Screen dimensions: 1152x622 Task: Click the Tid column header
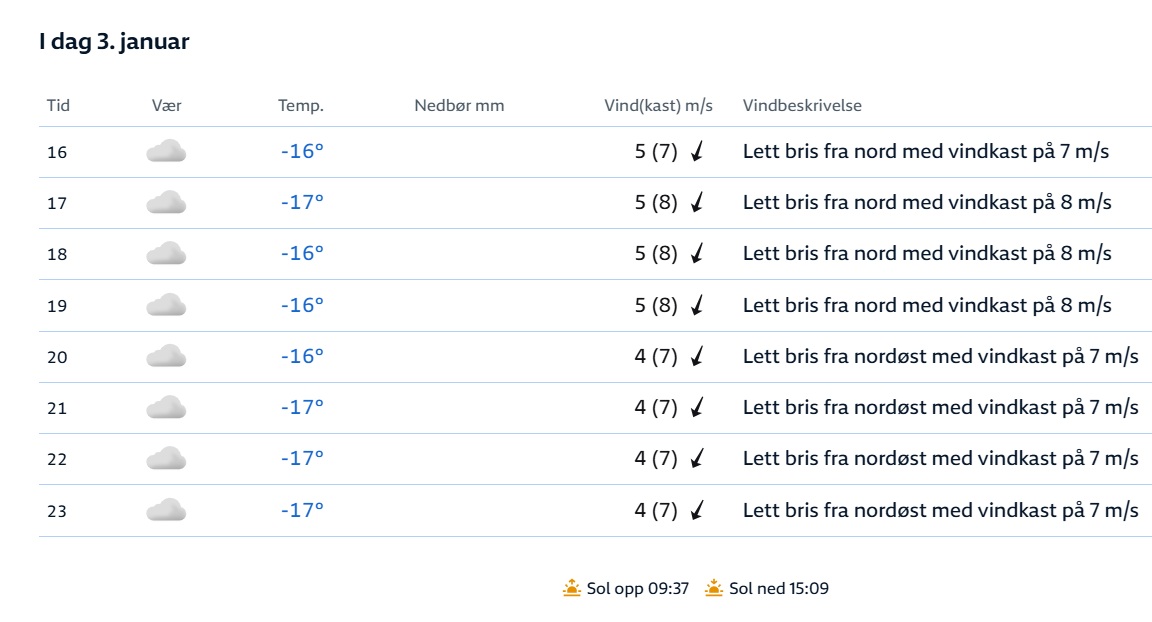click(x=58, y=105)
